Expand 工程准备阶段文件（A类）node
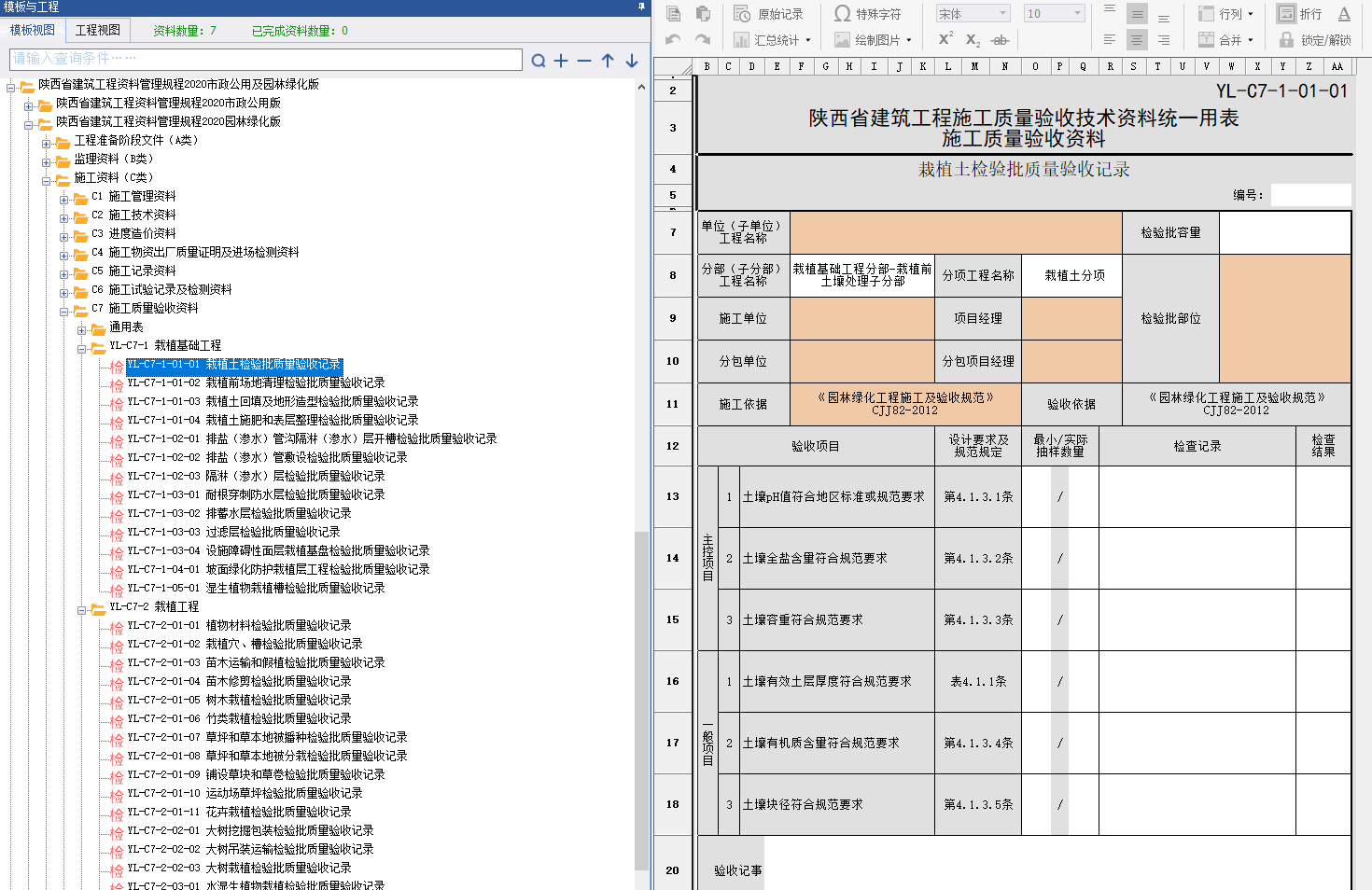Viewport: 1372px width, 890px height. point(47,143)
